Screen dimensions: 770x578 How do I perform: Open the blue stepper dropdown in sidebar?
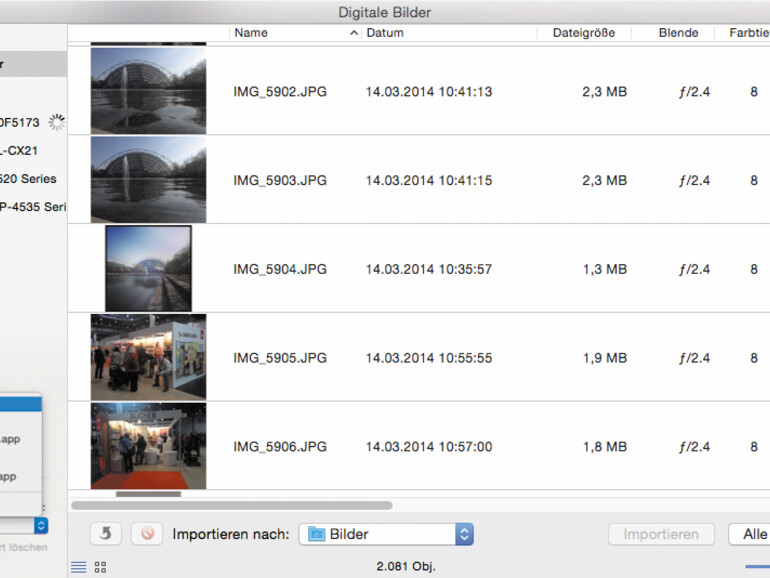tap(41, 525)
